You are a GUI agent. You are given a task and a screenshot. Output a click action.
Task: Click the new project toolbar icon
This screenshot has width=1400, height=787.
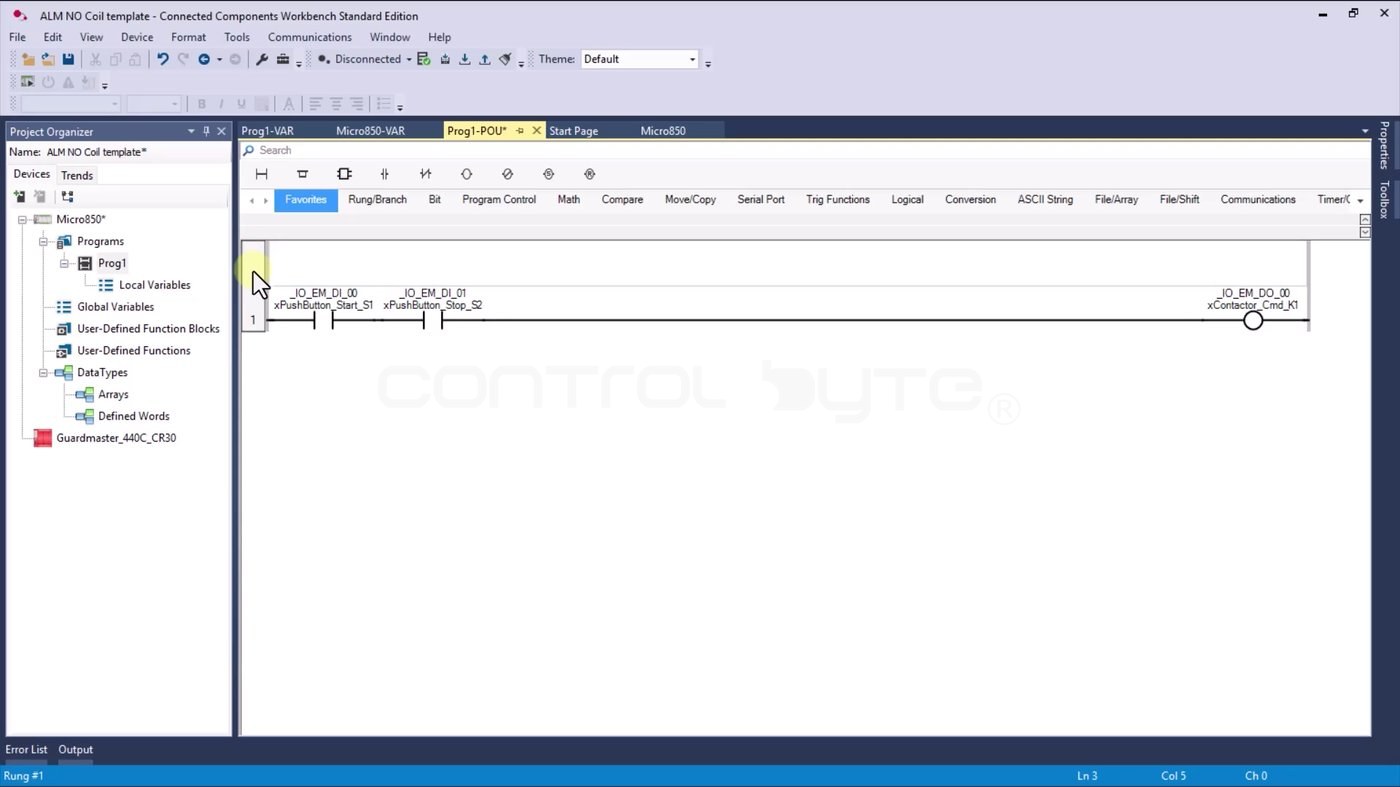click(x=28, y=59)
